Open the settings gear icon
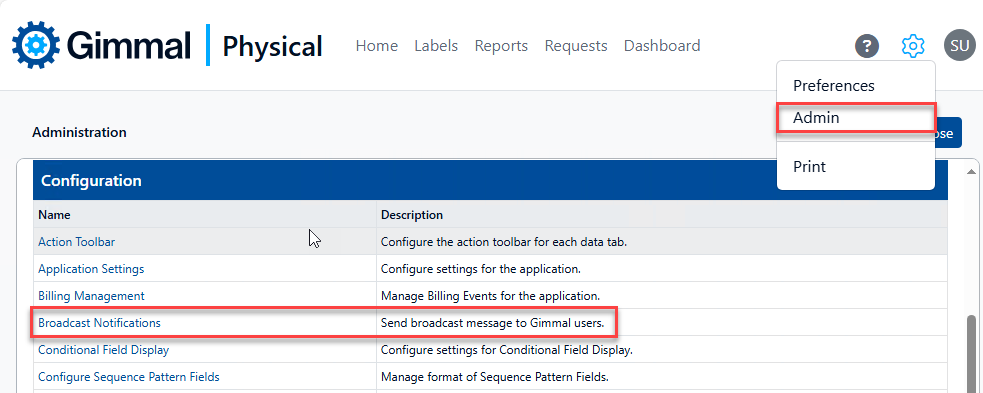The width and height of the screenshot is (983, 393). pyautogui.click(x=913, y=46)
